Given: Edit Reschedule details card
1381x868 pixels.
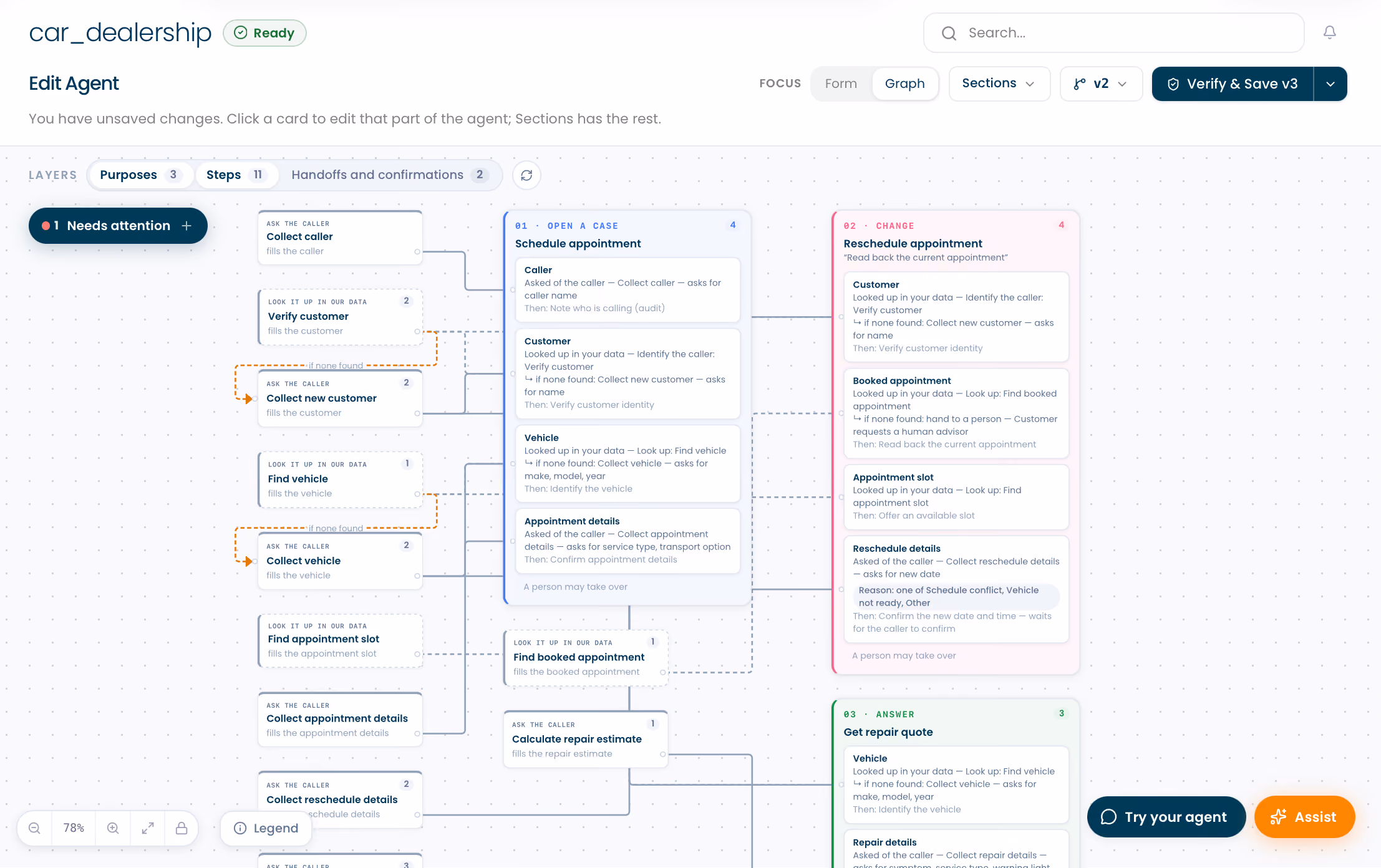Looking at the screenshot, I should [x=956, y=589].
